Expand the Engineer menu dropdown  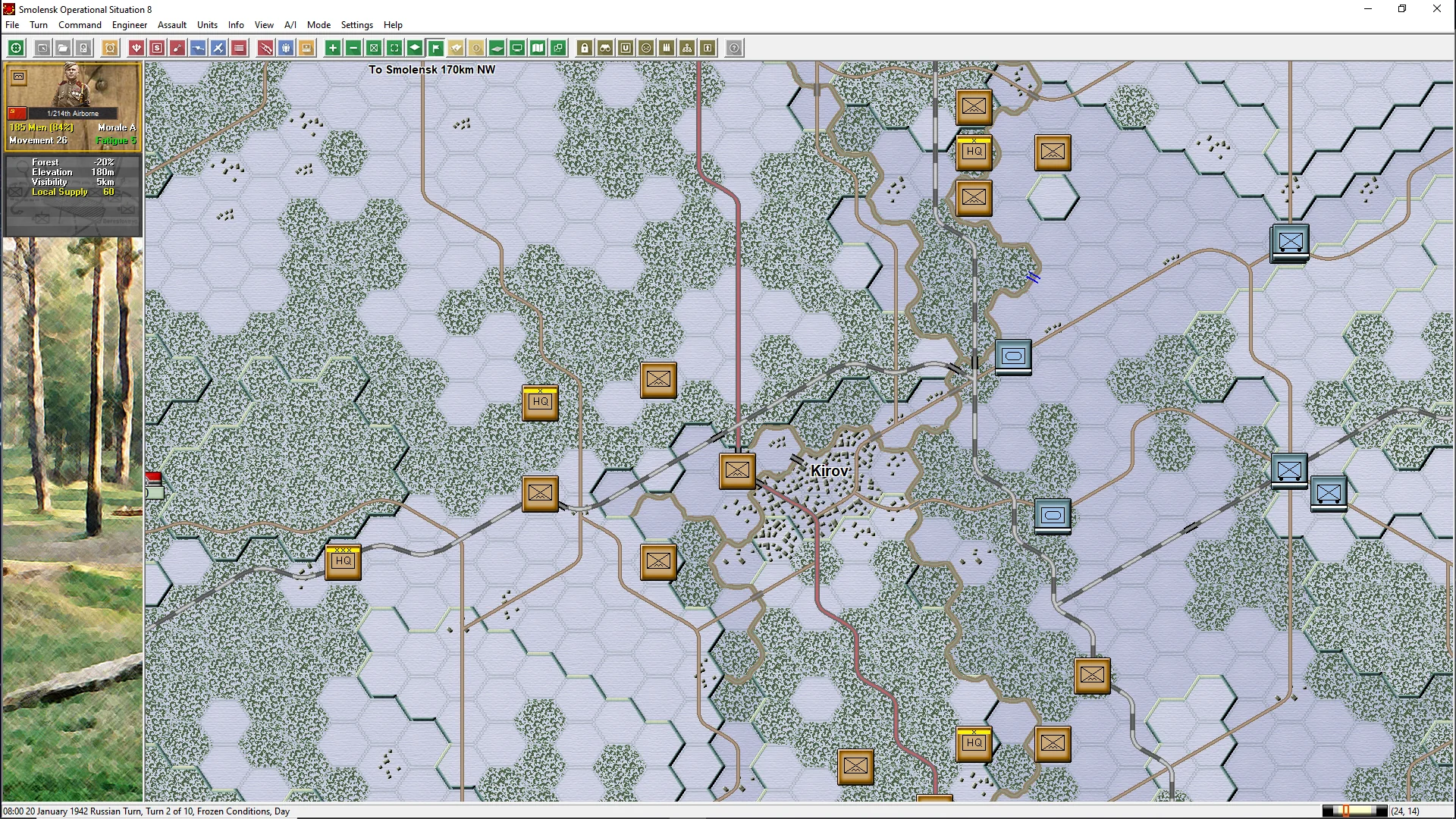pyautogui.click(x=129, y=25)
